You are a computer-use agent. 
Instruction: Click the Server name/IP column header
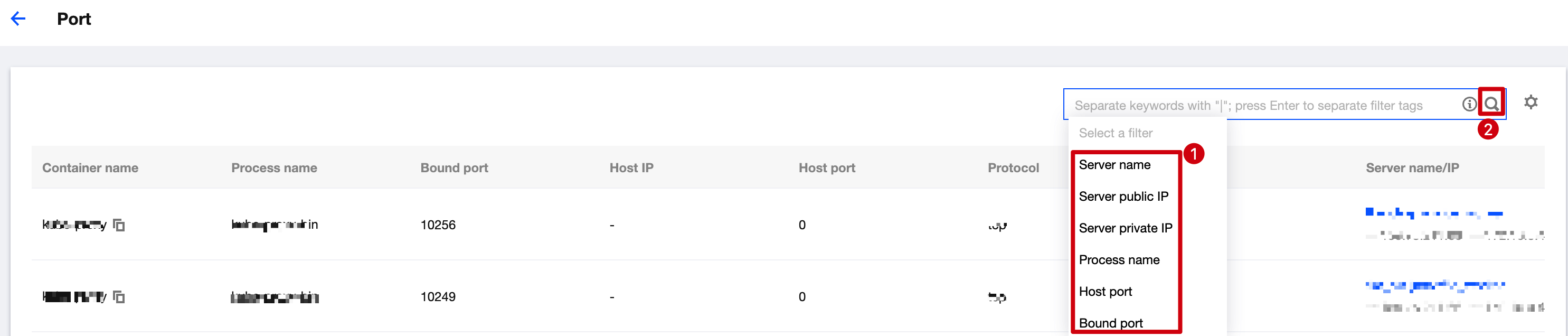(x=1412, y=168)
